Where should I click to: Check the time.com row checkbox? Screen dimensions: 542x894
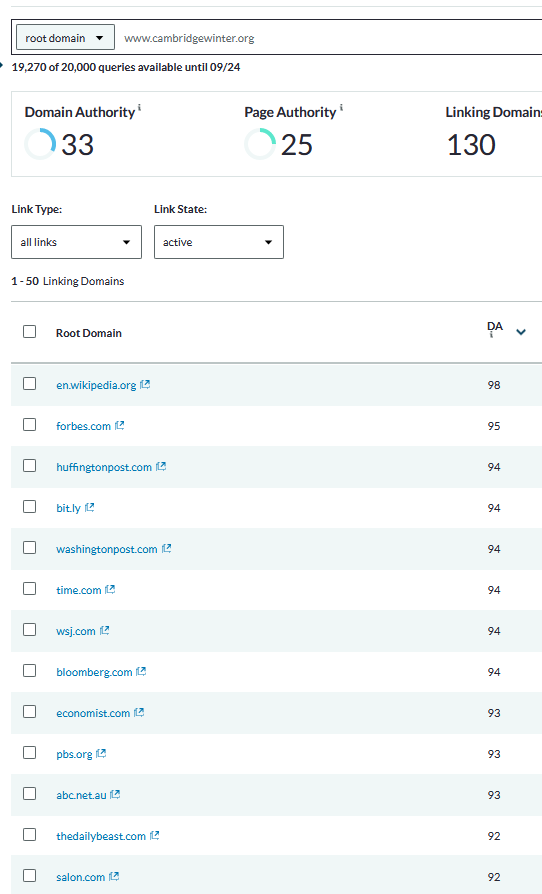click(x=30, y=588)
